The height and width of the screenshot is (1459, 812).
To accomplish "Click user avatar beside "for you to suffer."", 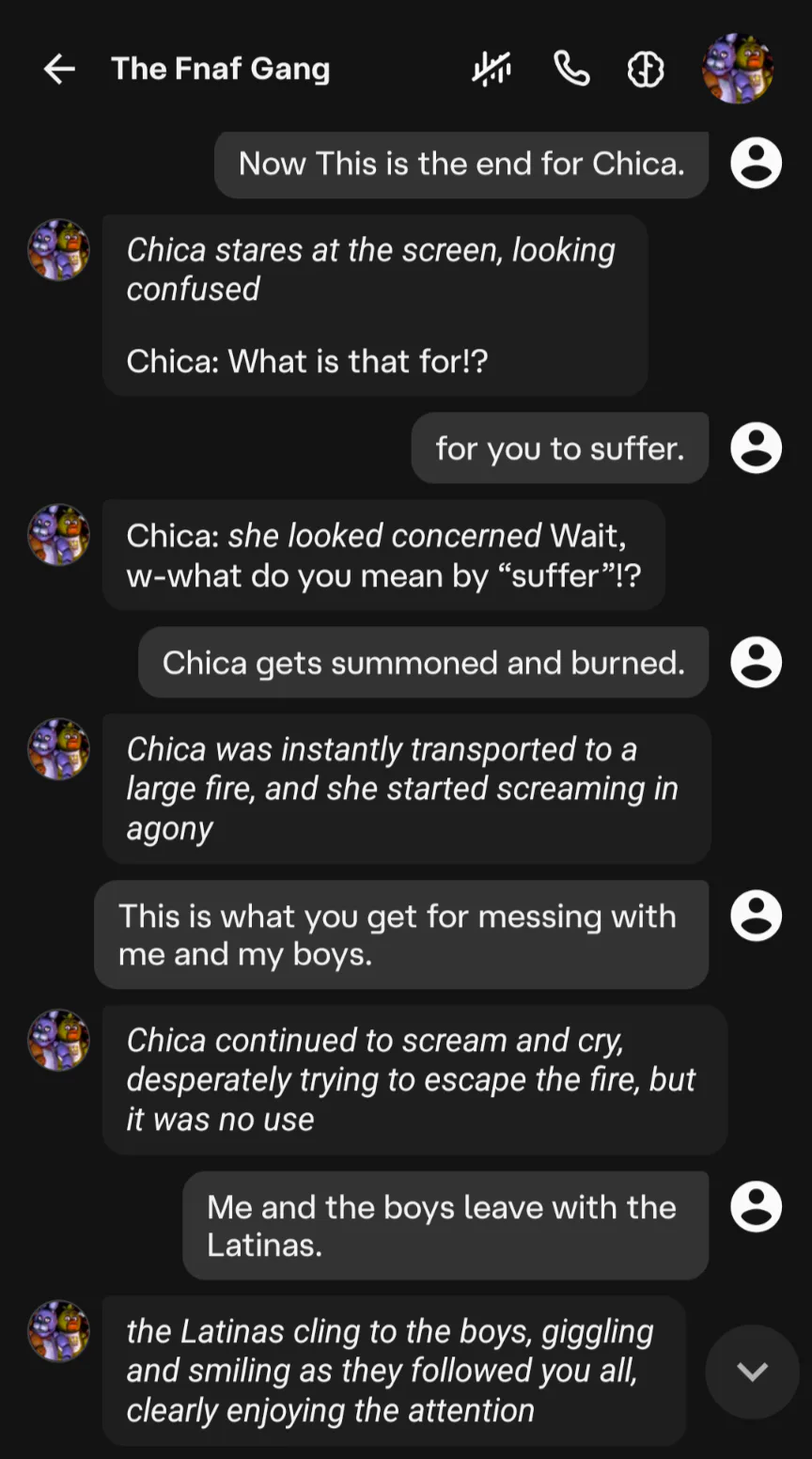I will (757, 447).
